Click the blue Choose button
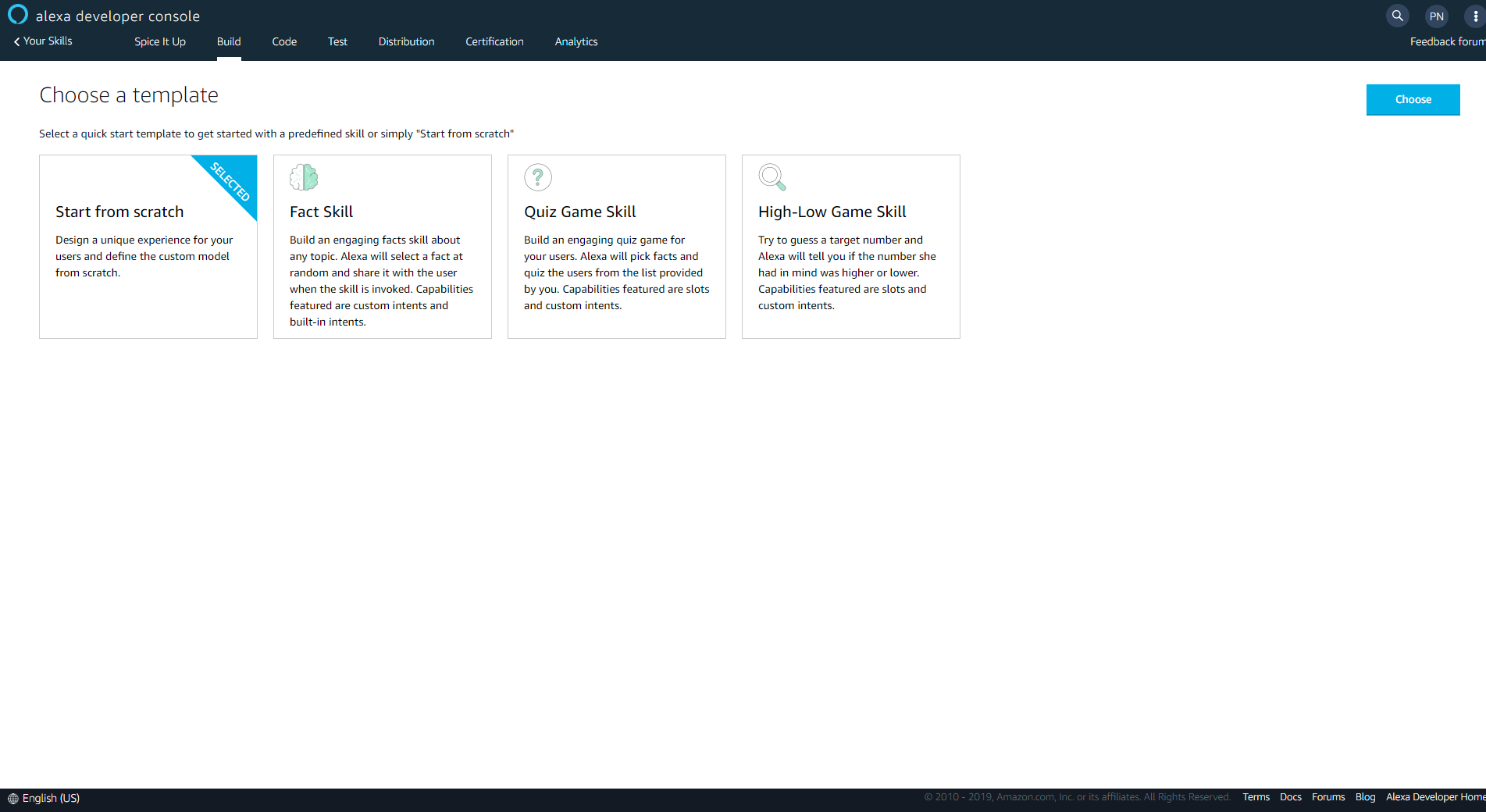 click(x=1413, y=99)
